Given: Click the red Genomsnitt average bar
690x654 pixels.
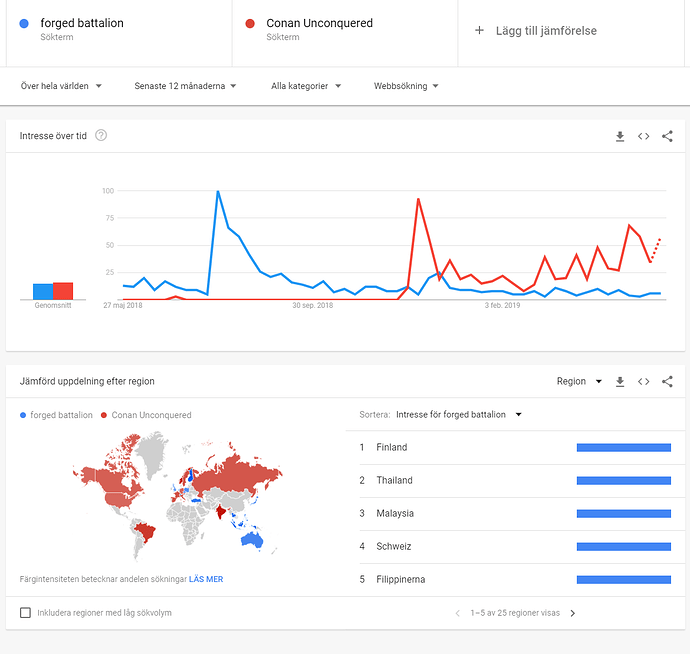Looking at the screenshot, I should click(63, 291).
